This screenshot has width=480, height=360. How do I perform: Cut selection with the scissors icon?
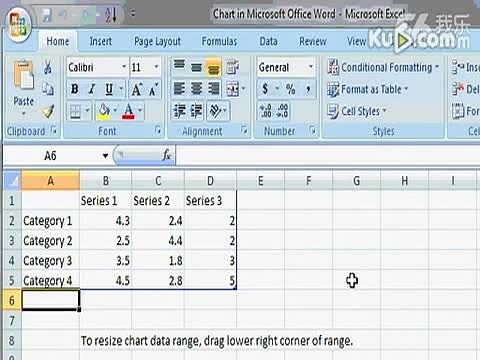[x=48, y=67]
